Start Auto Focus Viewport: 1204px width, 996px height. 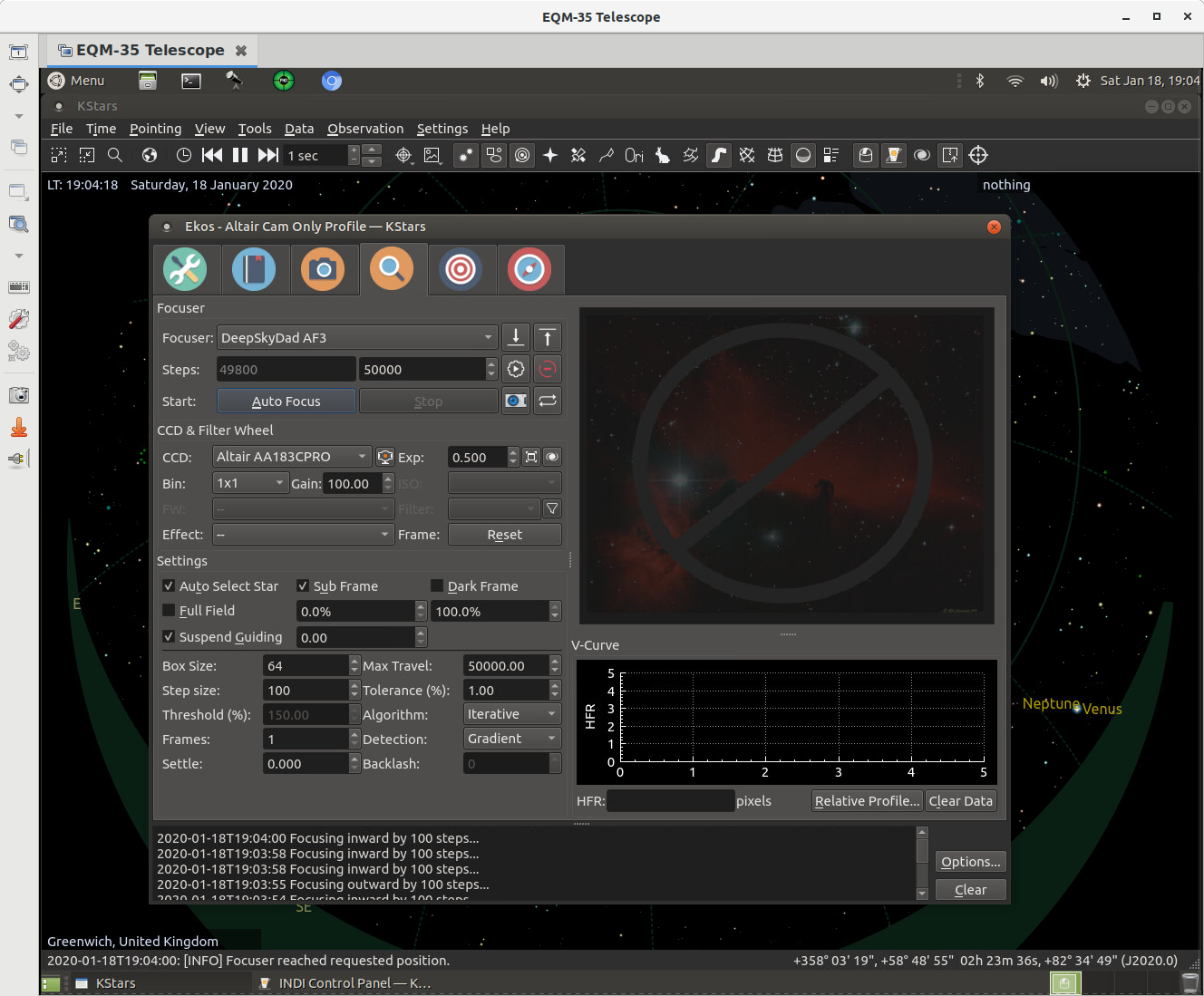tap(286, 401)
